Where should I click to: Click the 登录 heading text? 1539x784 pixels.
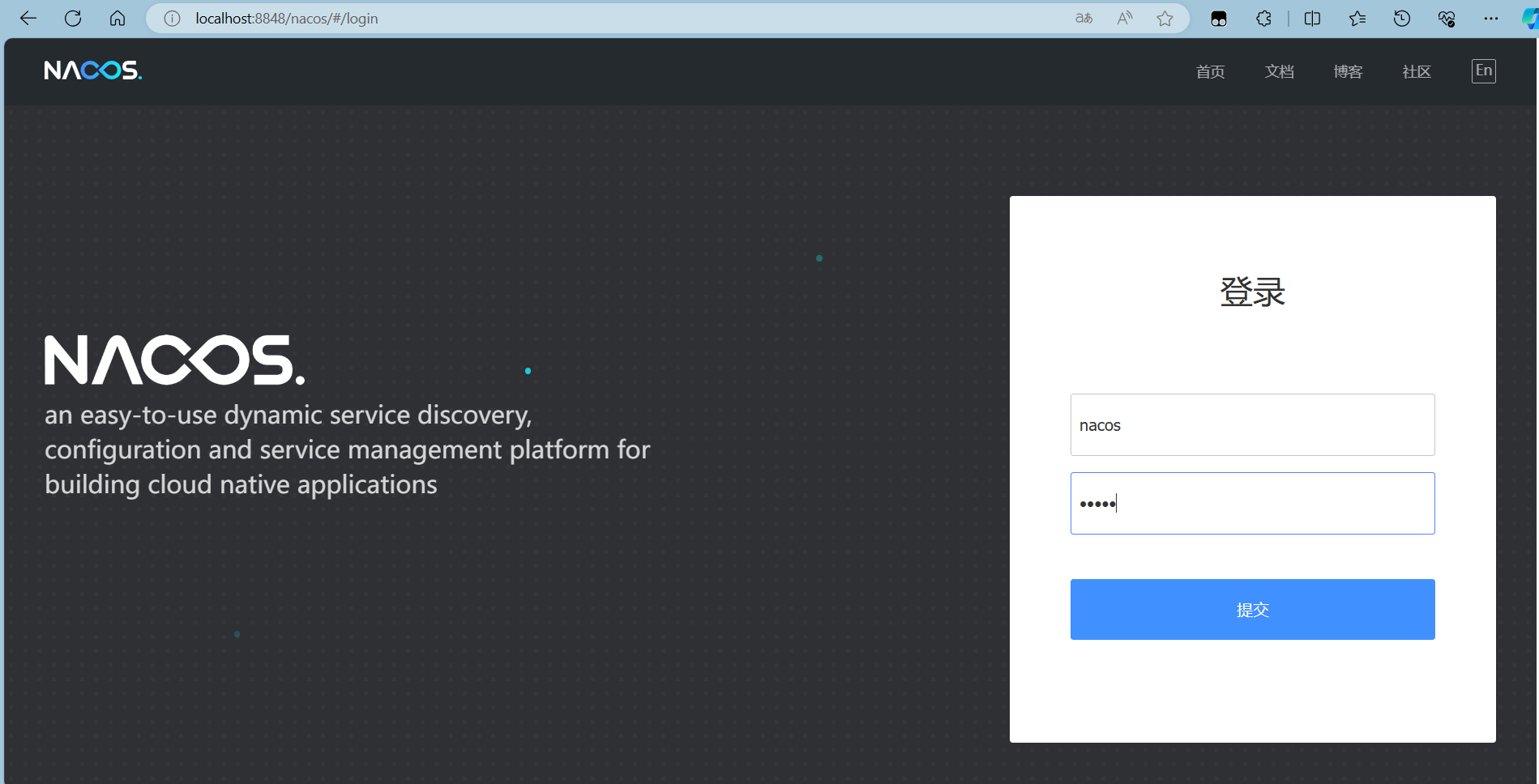coord(1252,292)
